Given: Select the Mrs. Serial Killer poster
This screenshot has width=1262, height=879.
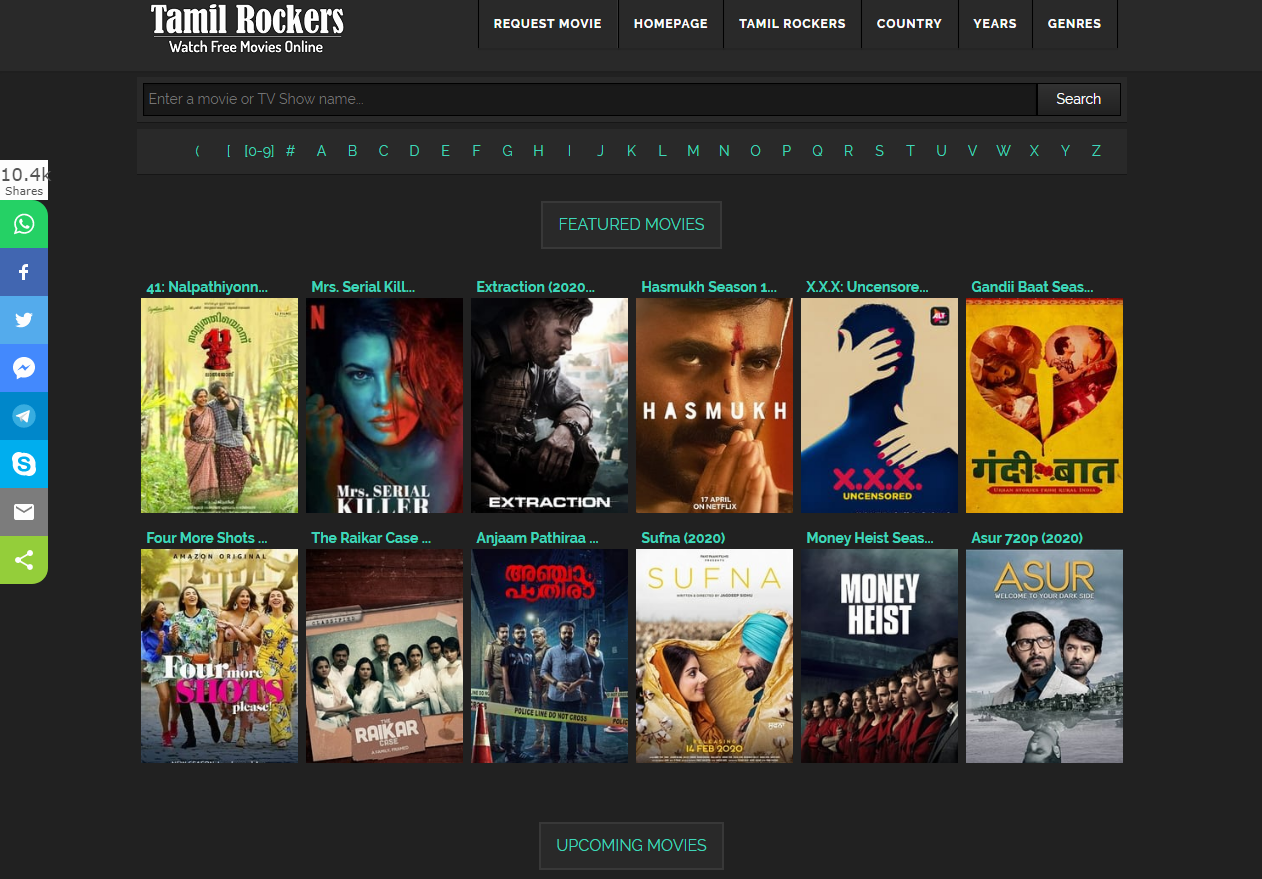Looking at the screenshot, I should [x=384, y=405].
